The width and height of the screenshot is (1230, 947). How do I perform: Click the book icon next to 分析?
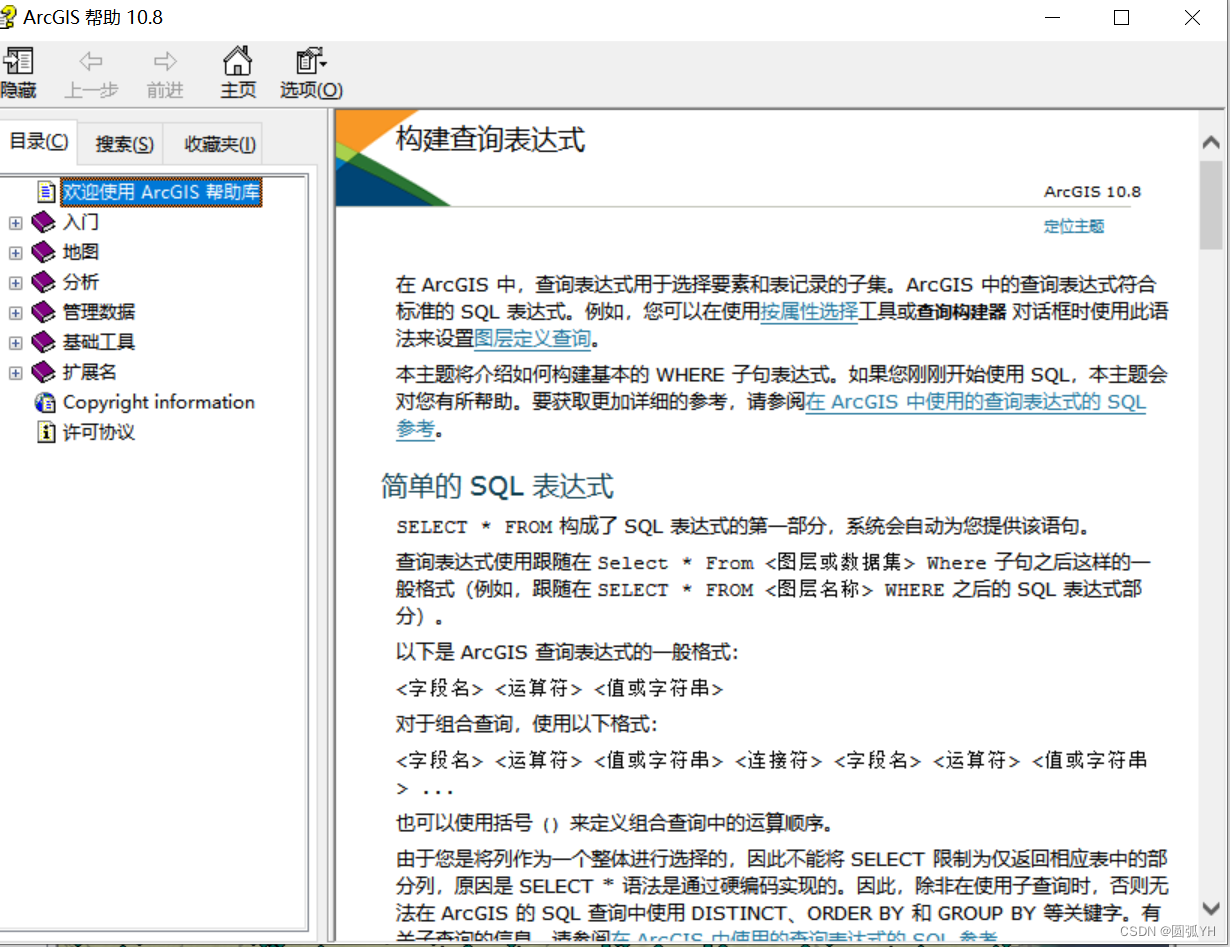point(43,282)
